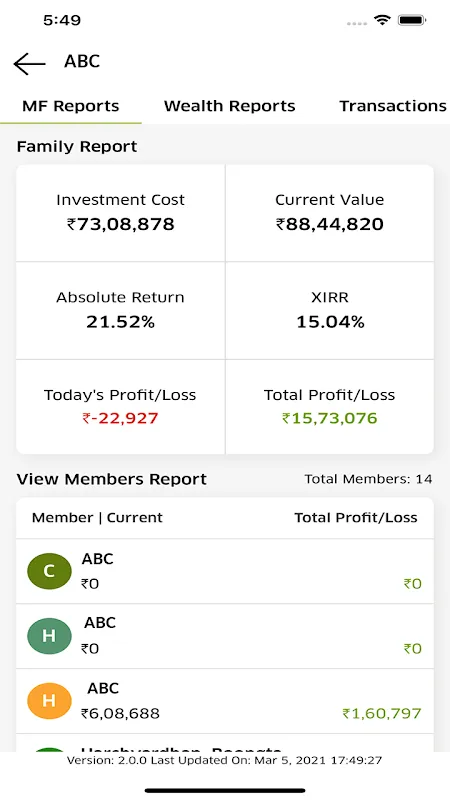Tap the Total Profit/Loss ₹15,73,076 card
450x800 pixels.
click(x=330, y=407)
